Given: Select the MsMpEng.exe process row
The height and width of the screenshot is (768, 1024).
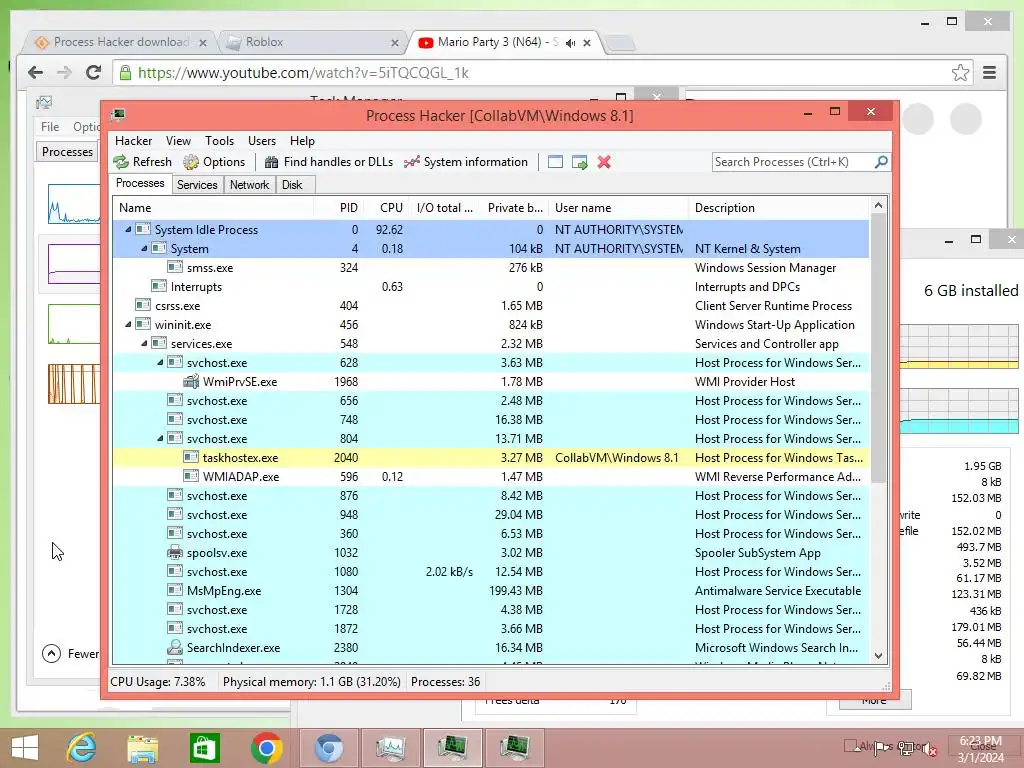Looking at the screenshot, I should coord(491,590).
